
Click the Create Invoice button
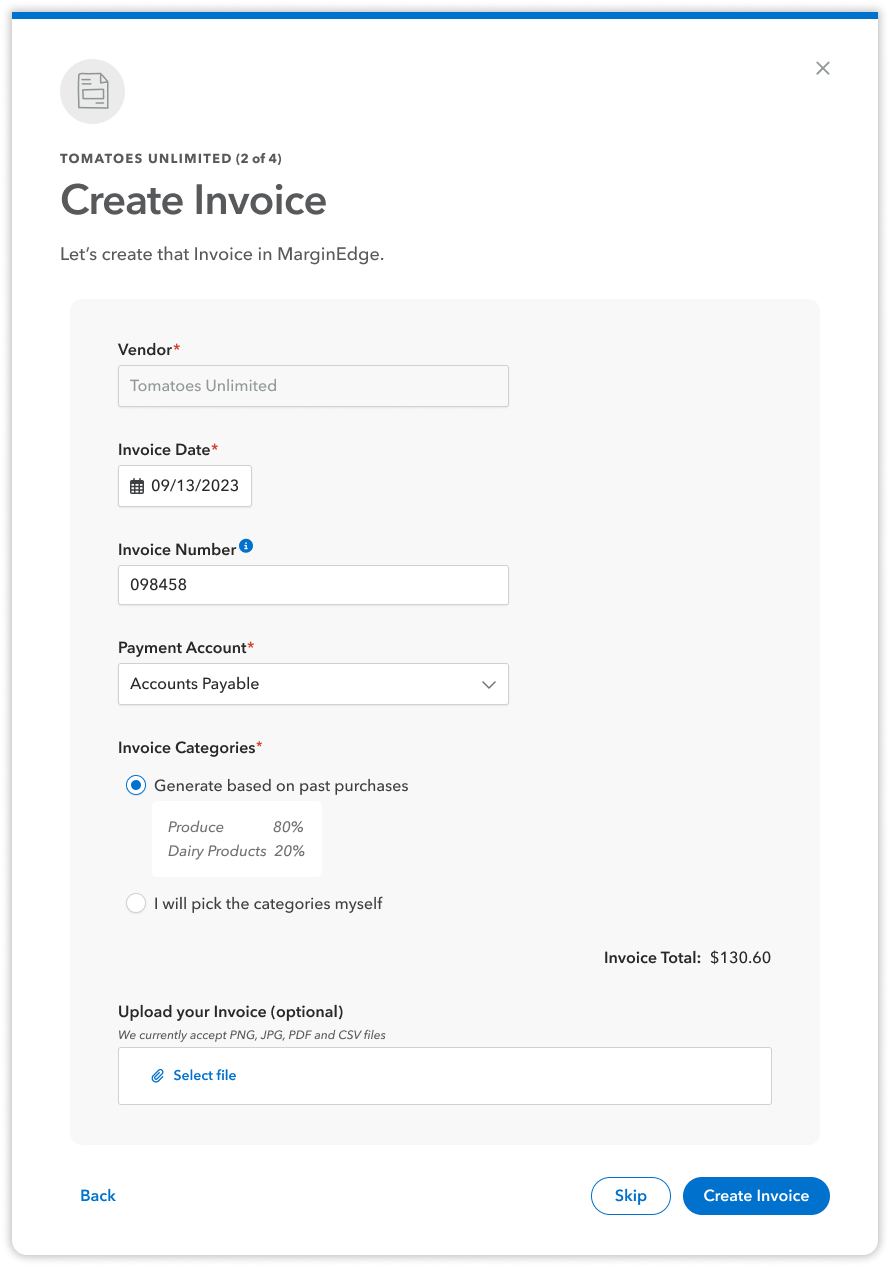tap(756, 1196)
